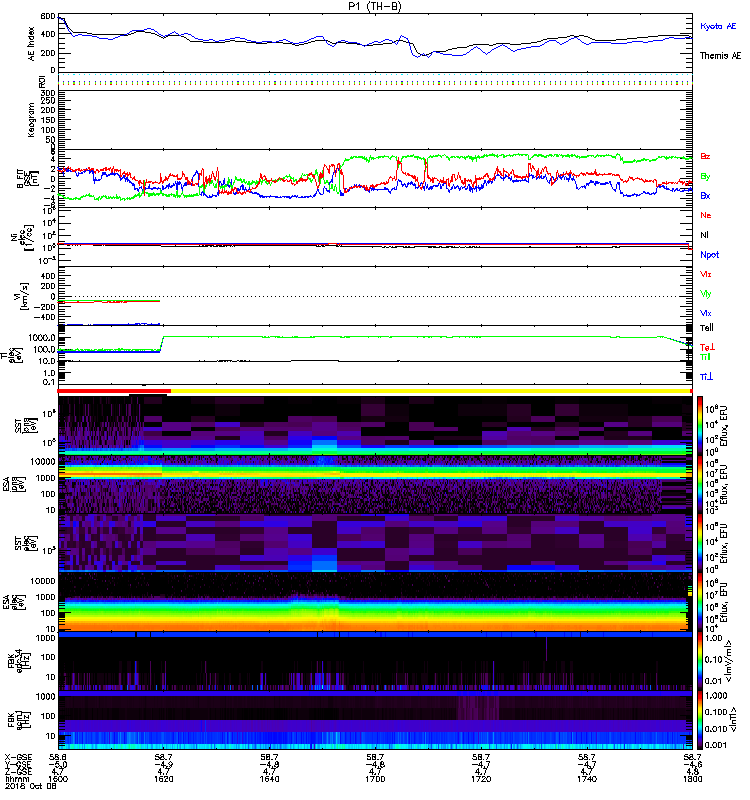Image resolution: width=750 pixels, height=800 pixels.
Task: Click the green Viy velocity legend label
Action: (706, 293)
